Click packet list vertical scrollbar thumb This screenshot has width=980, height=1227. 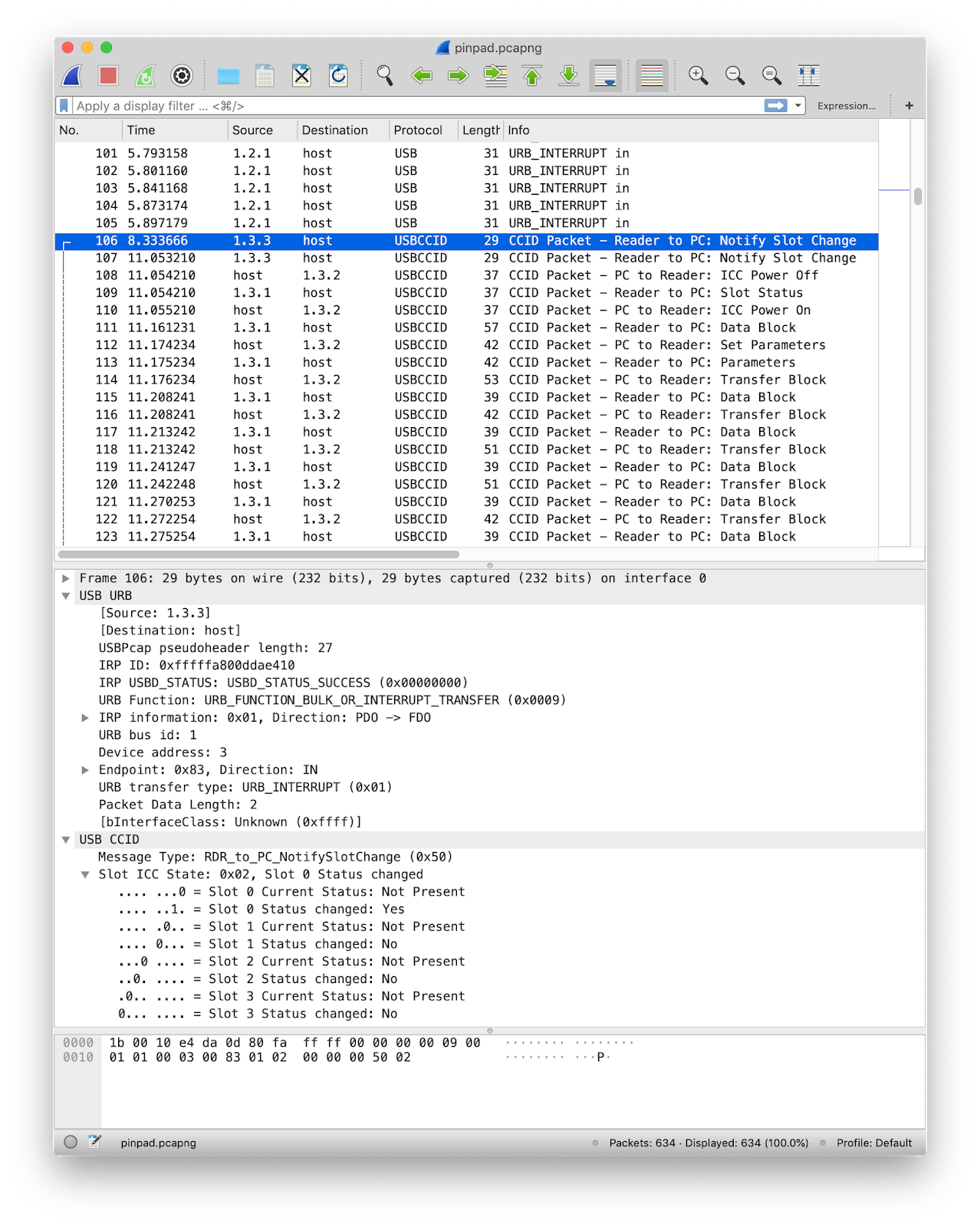tap(917, 196)
